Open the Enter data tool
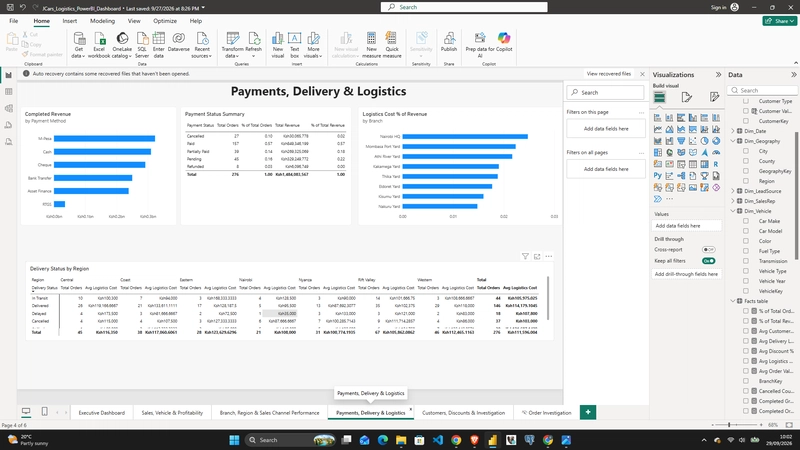Screen dimensions: 800x450 pyautogui.click(x=159, y=45)
